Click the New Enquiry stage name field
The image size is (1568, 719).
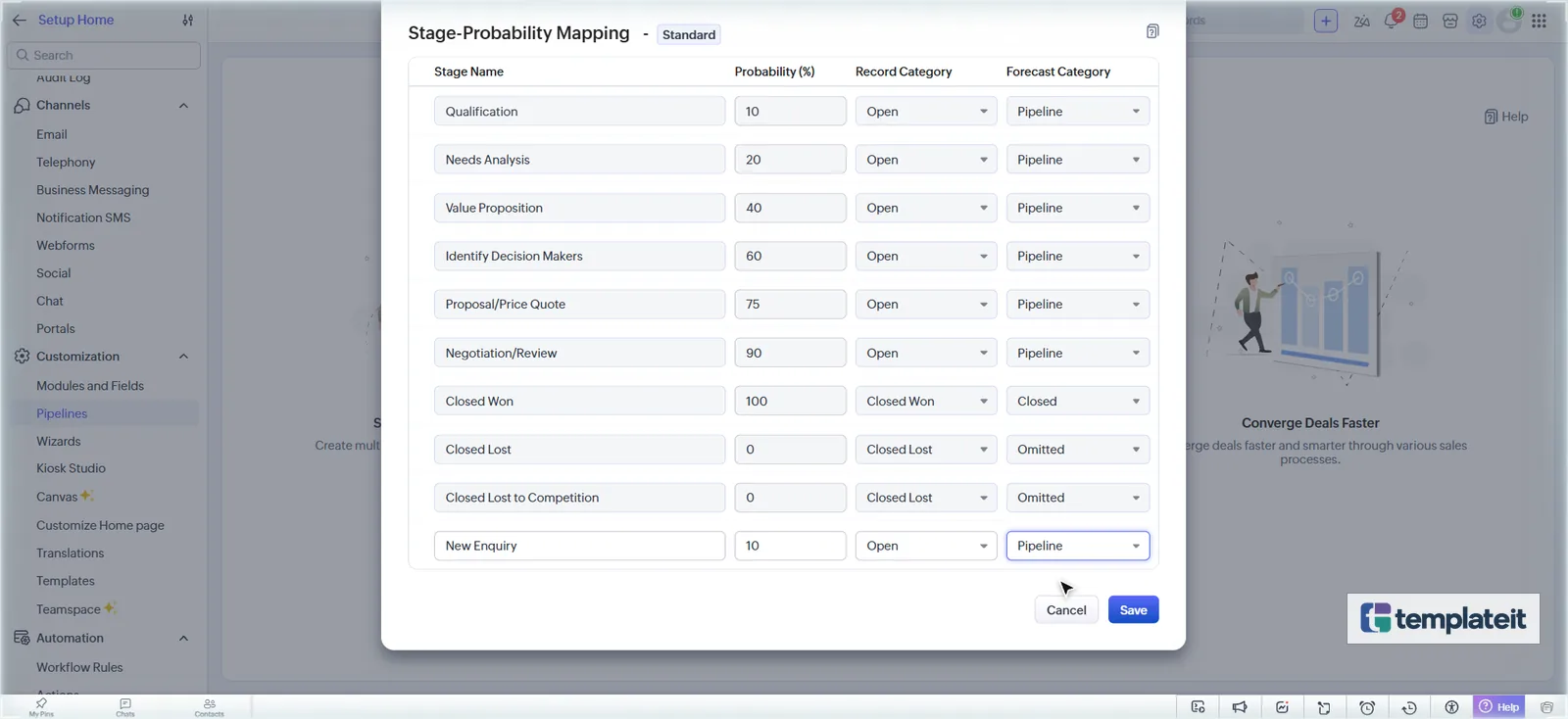579,546
